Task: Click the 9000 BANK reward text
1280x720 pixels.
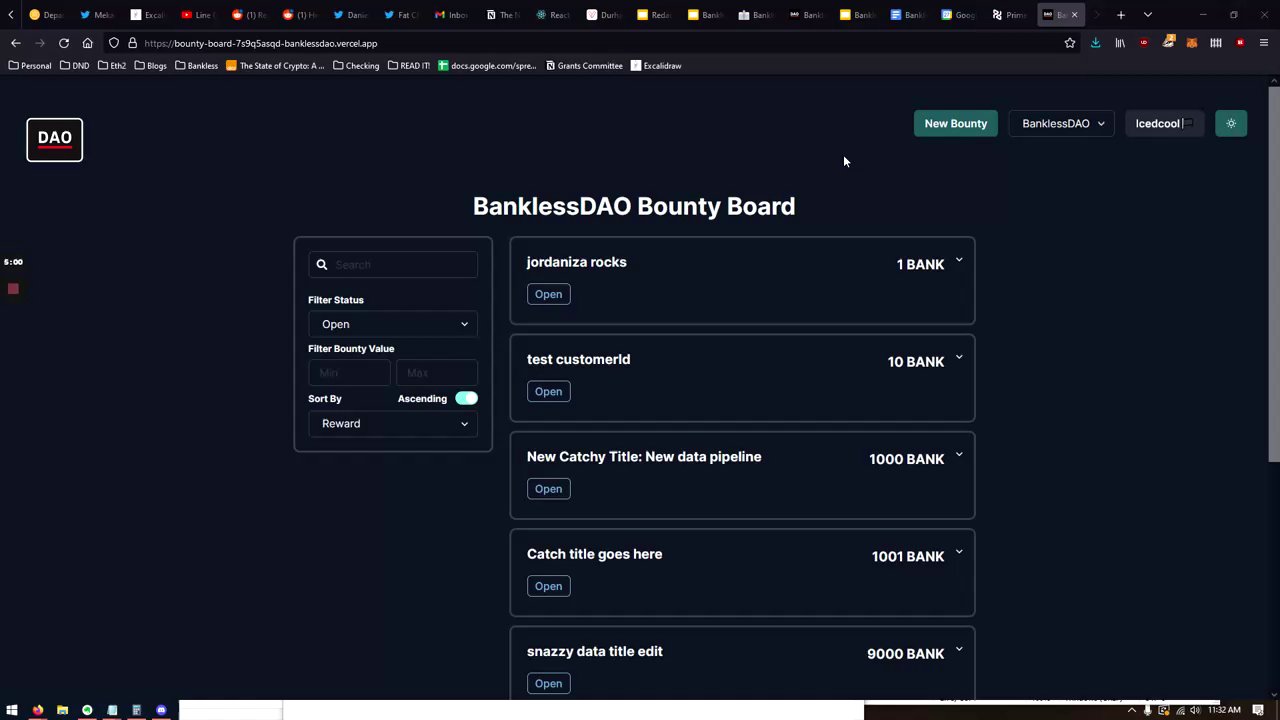Action: coord(906,654)
